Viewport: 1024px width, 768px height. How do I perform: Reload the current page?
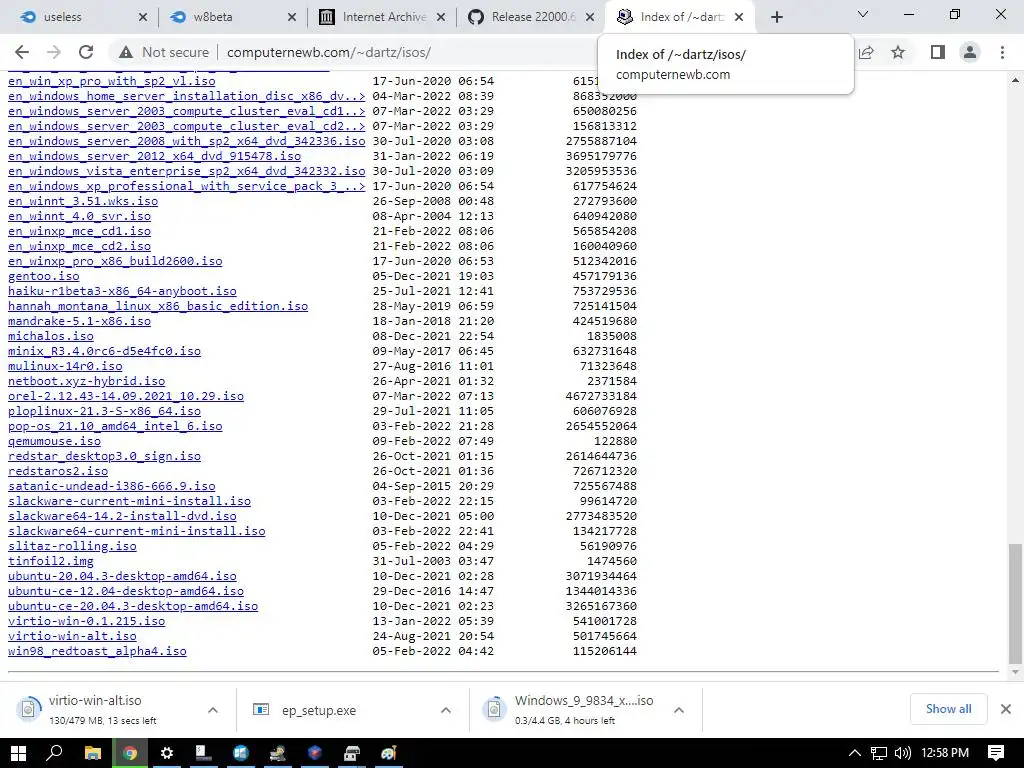click(86, 52)
